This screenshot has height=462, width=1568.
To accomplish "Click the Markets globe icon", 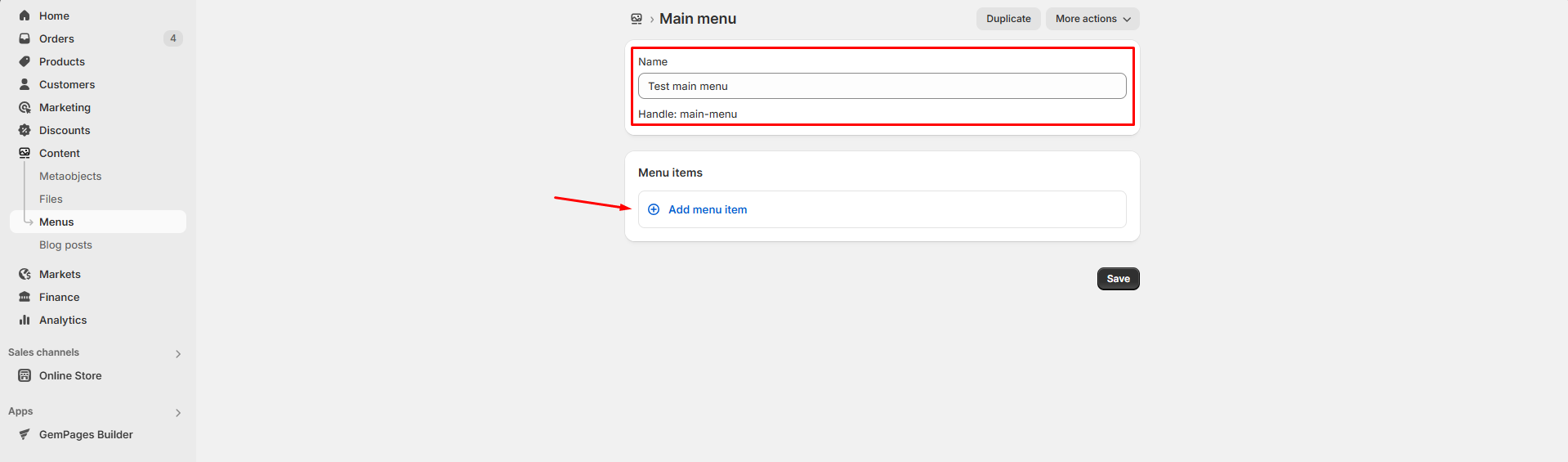I will (x=25, y=274).
